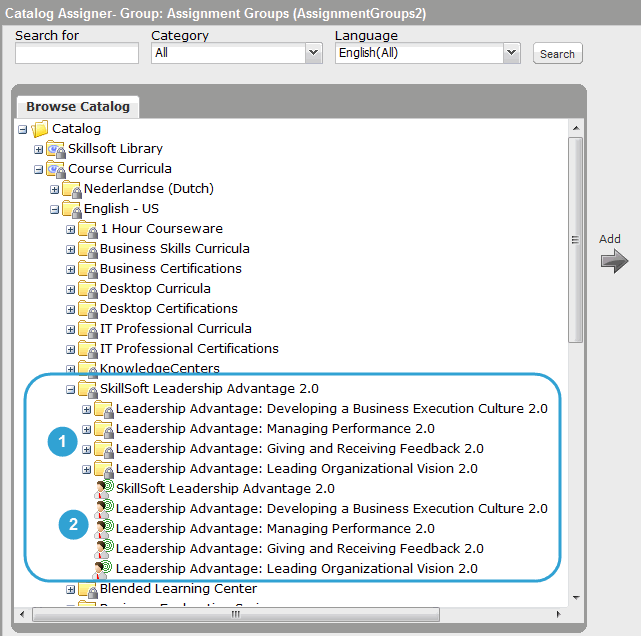This screenshot has width=641, height=636.
Task: Expand the Desktop Curricula node
Action: (x=70, y=290)
